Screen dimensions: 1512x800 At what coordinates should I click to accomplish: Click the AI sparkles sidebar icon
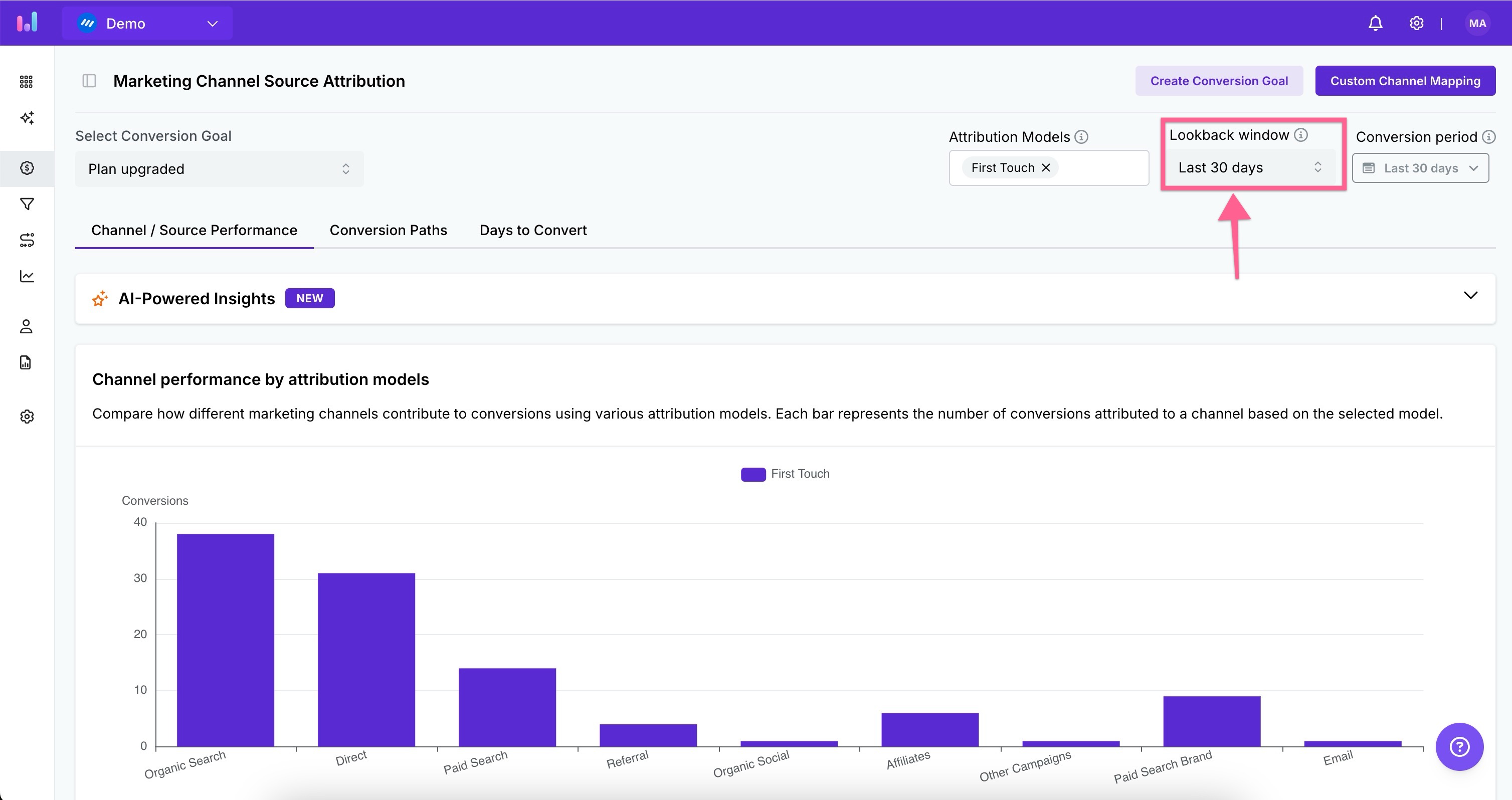coord(27,118)
